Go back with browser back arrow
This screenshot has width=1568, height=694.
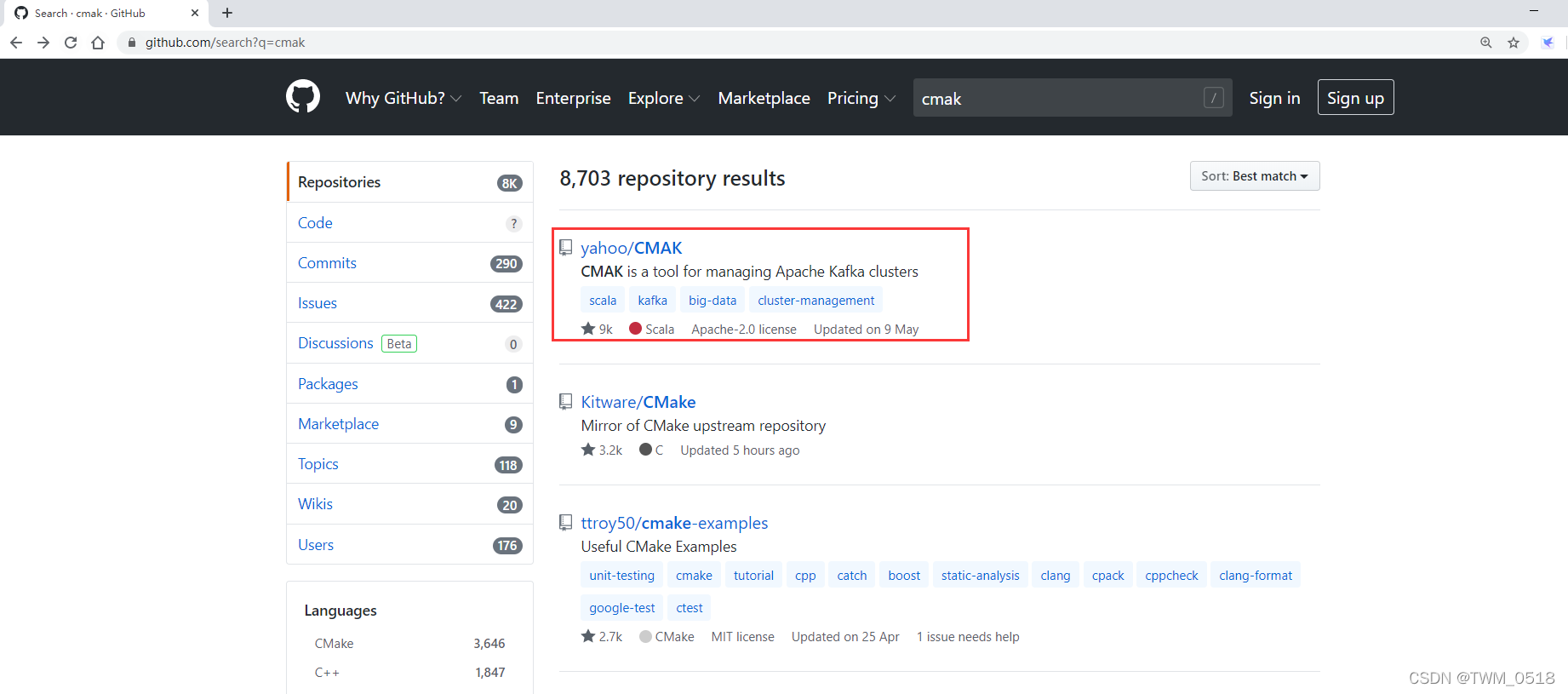(x=16, y=43)
